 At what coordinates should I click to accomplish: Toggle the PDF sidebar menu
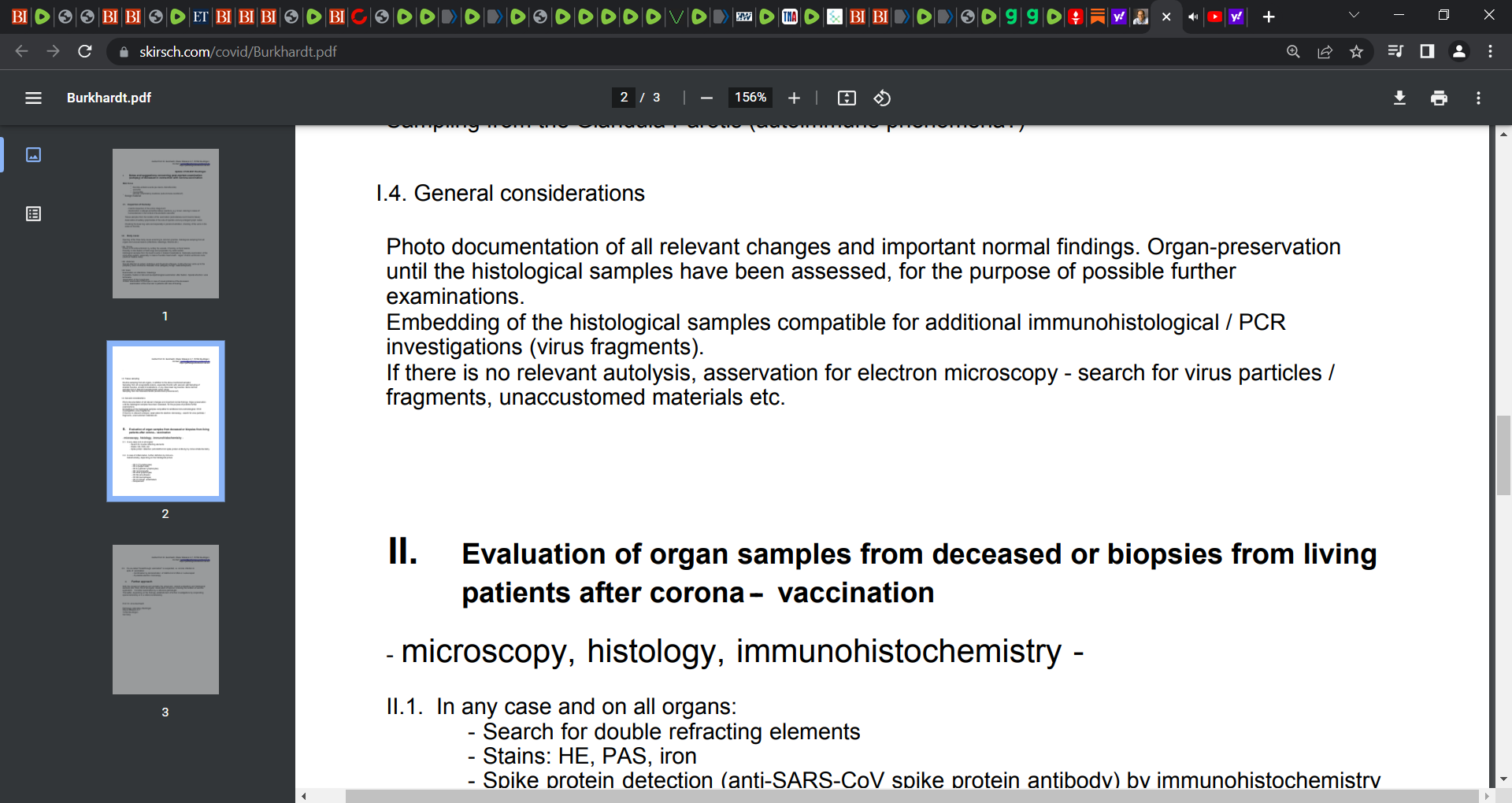(x=33, y=98)
